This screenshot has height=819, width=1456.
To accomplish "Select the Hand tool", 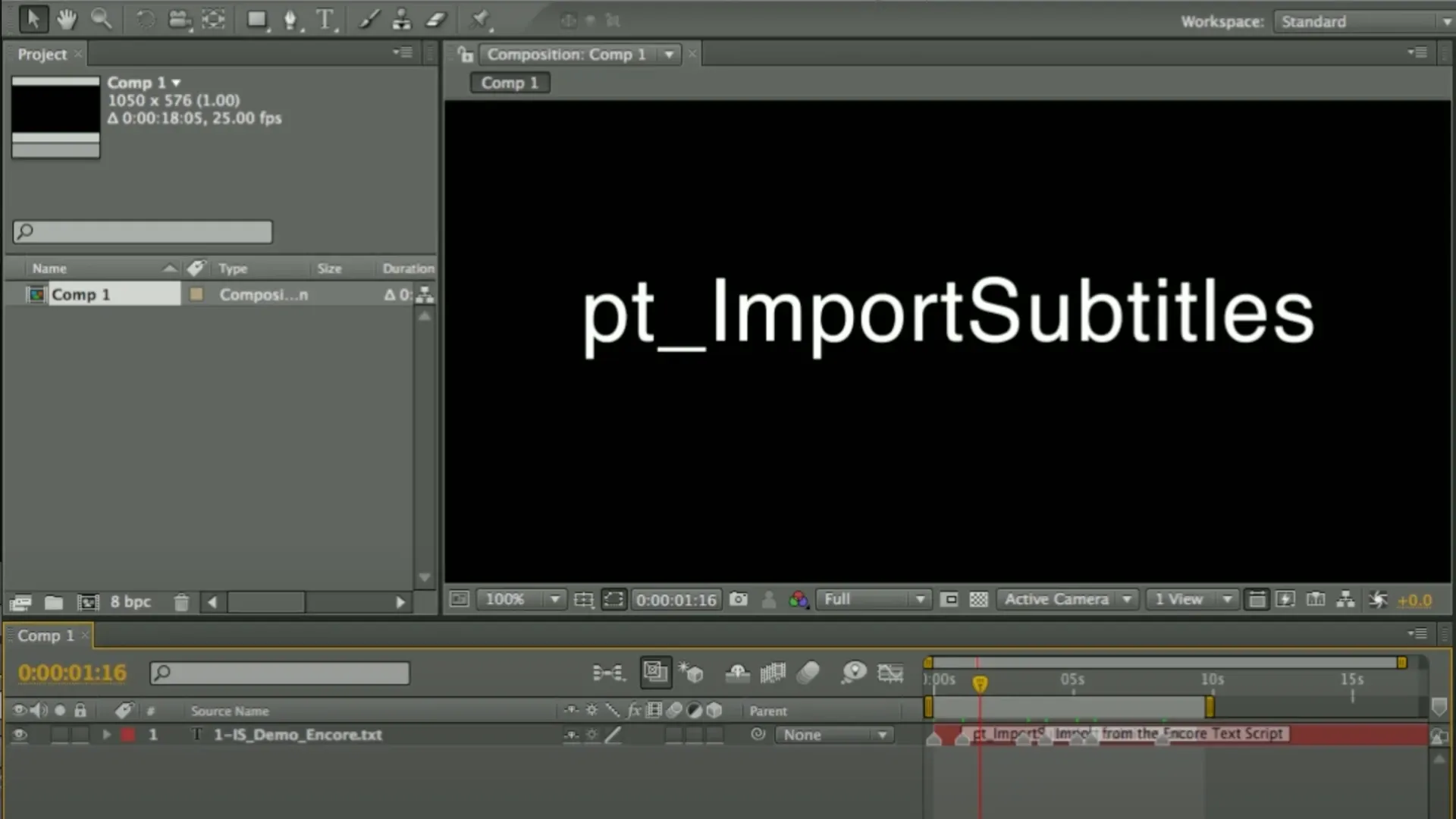I will click(67, 19).
